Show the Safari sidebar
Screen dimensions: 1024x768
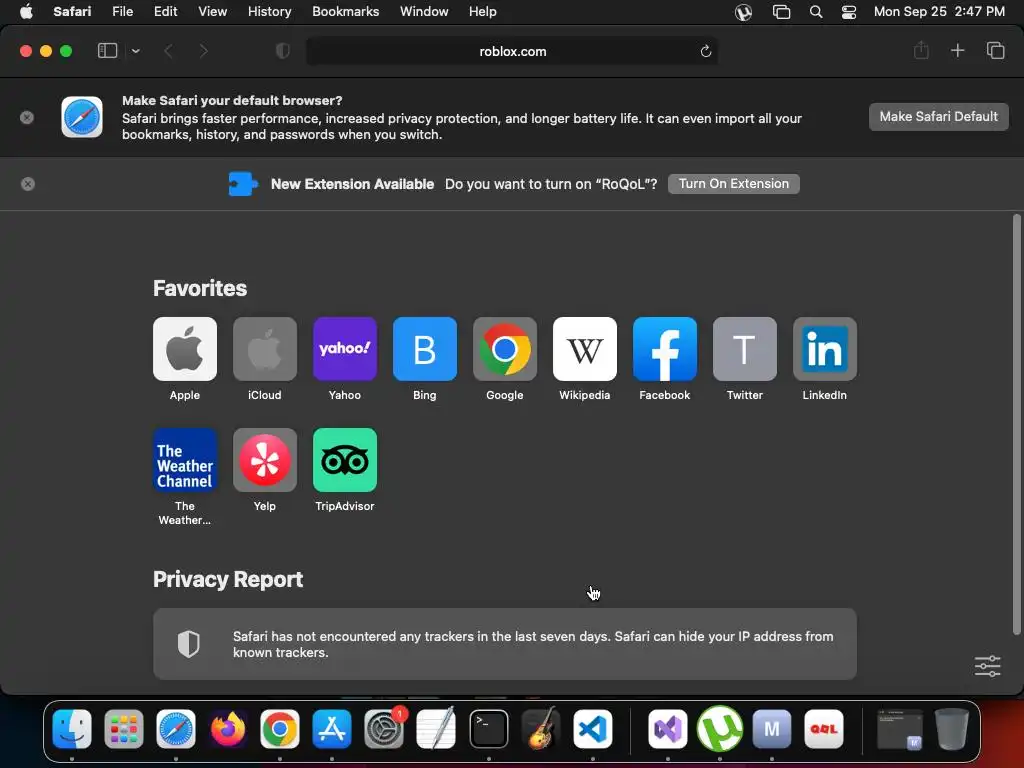click(x=107, y=51)
